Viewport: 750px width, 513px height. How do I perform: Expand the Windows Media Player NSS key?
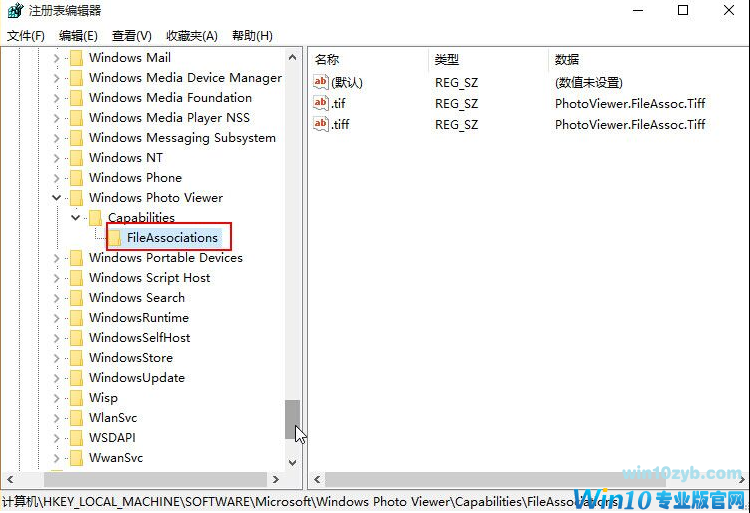[x=56, y=118]
